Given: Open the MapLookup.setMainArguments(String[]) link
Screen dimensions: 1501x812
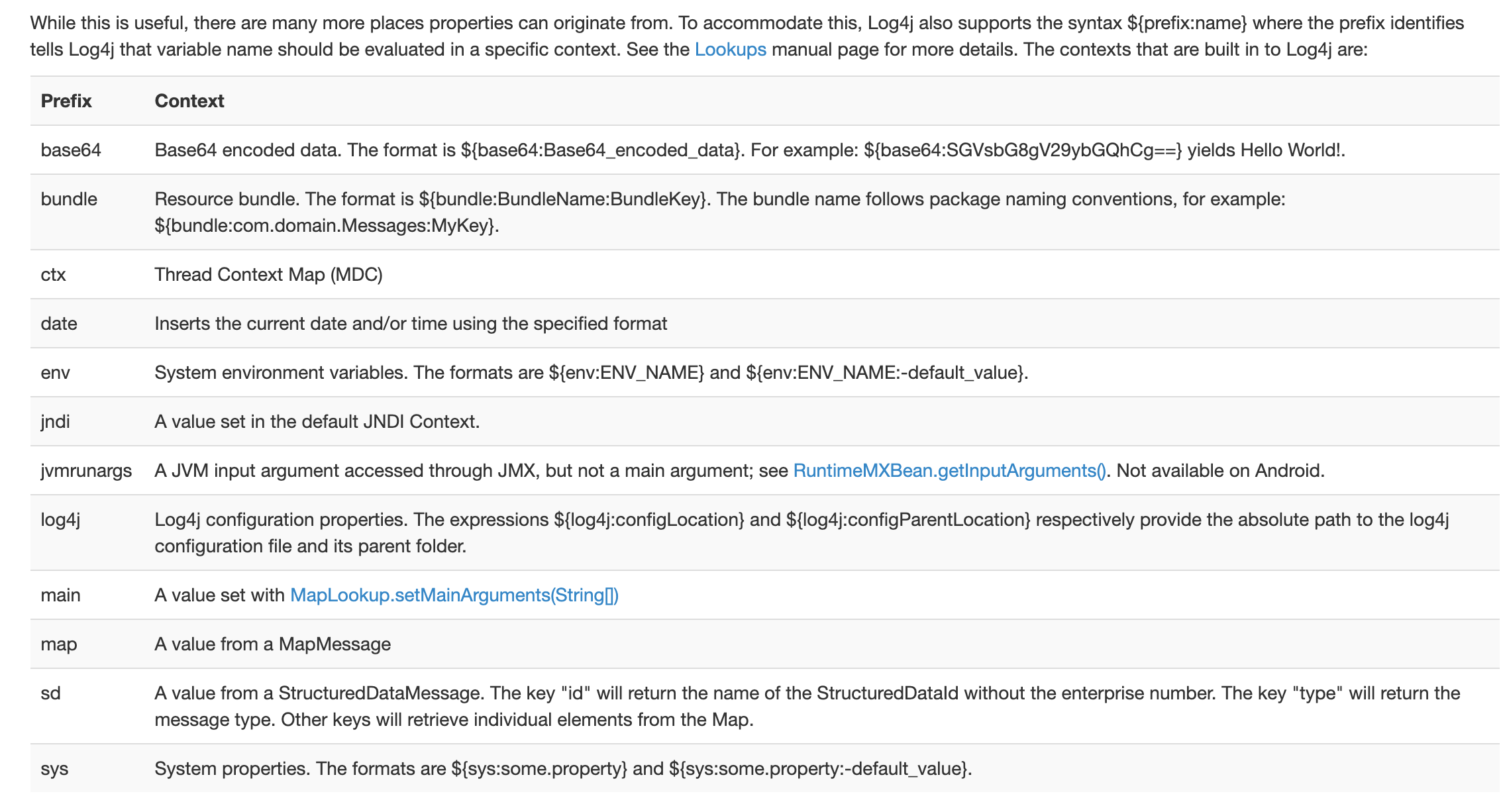Looking at the screenshot, I should (x=454, y=595).
